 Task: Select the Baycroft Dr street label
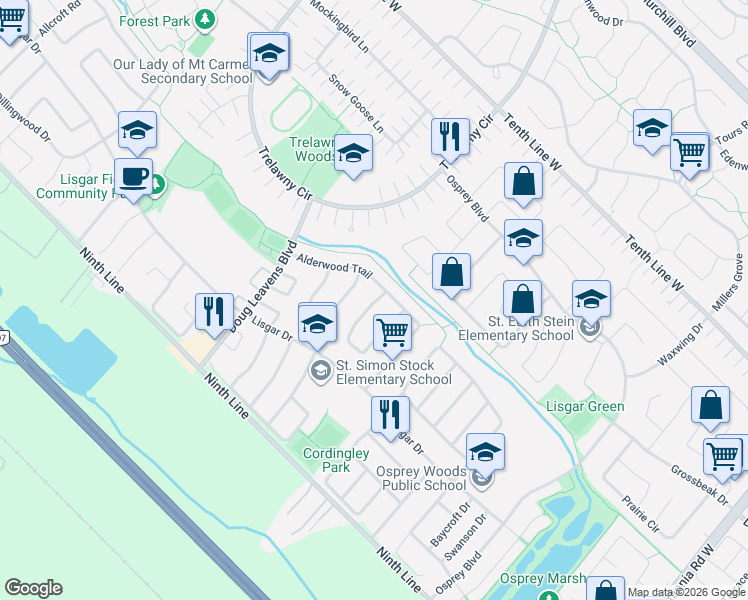(x=450, y=524)
